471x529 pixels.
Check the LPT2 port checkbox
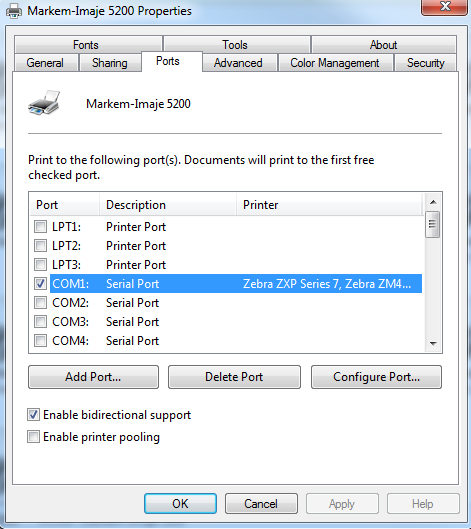40,245
